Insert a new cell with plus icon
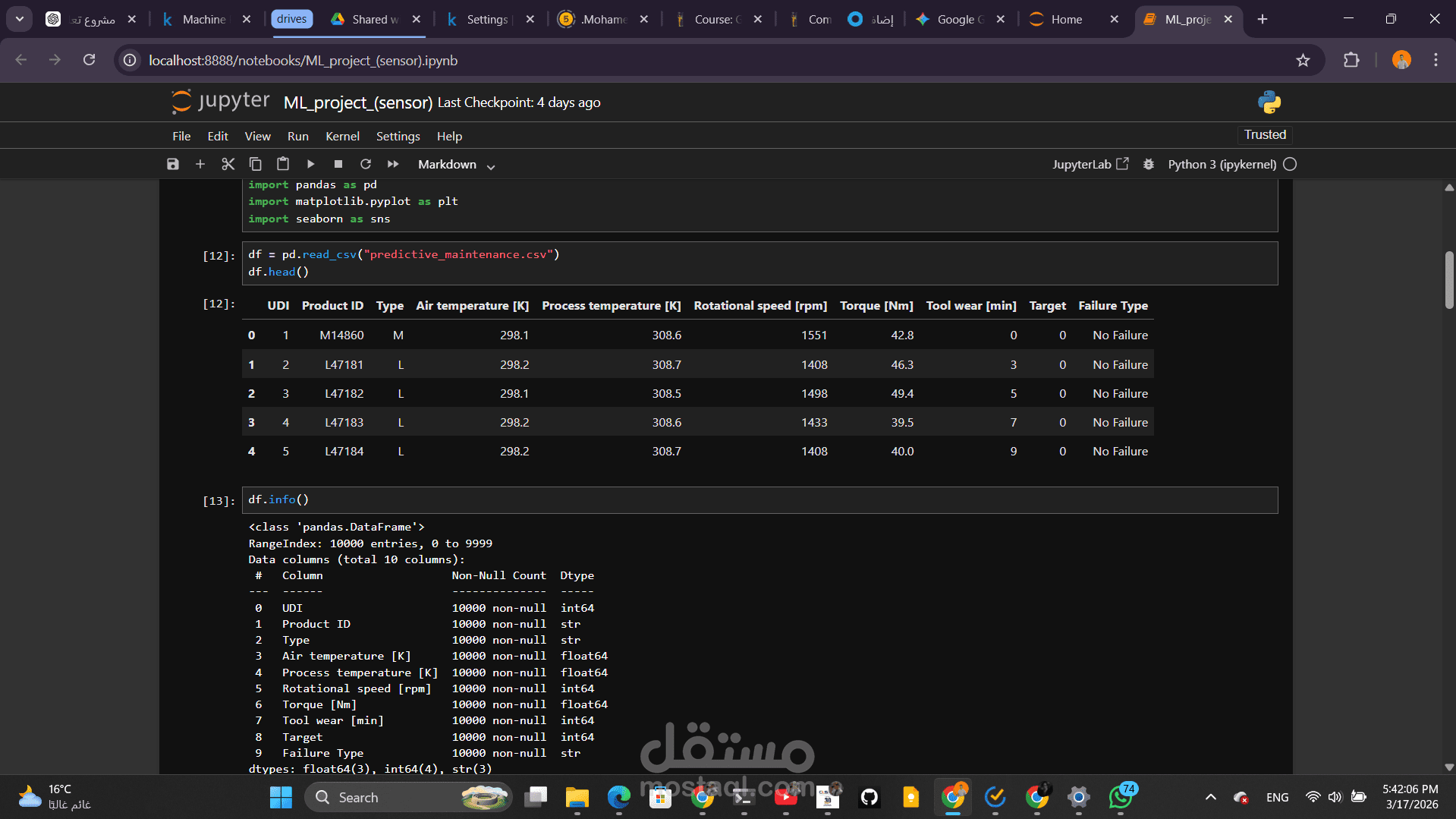Viewport: 1456px width, 819px height. tap(200, 164)
